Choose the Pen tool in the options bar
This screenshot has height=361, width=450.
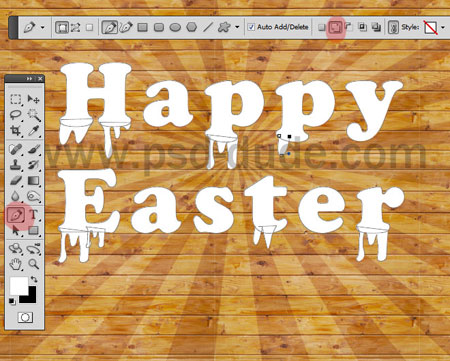[x=110, y=27]
